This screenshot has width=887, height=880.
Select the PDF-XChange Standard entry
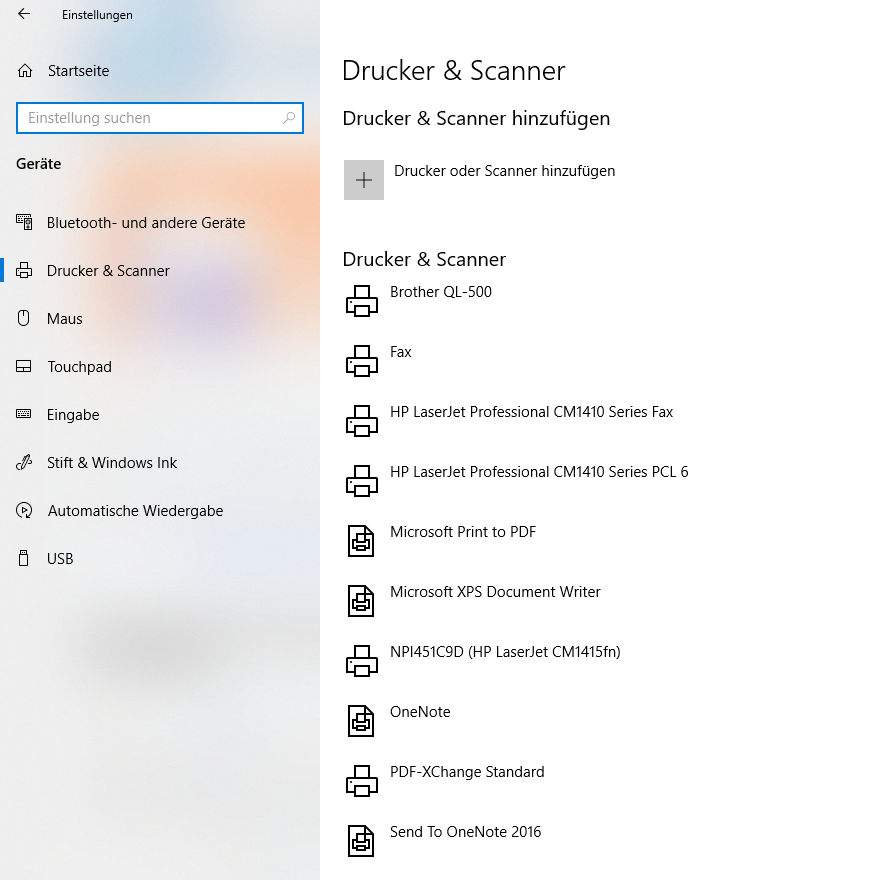coord(467,771)
